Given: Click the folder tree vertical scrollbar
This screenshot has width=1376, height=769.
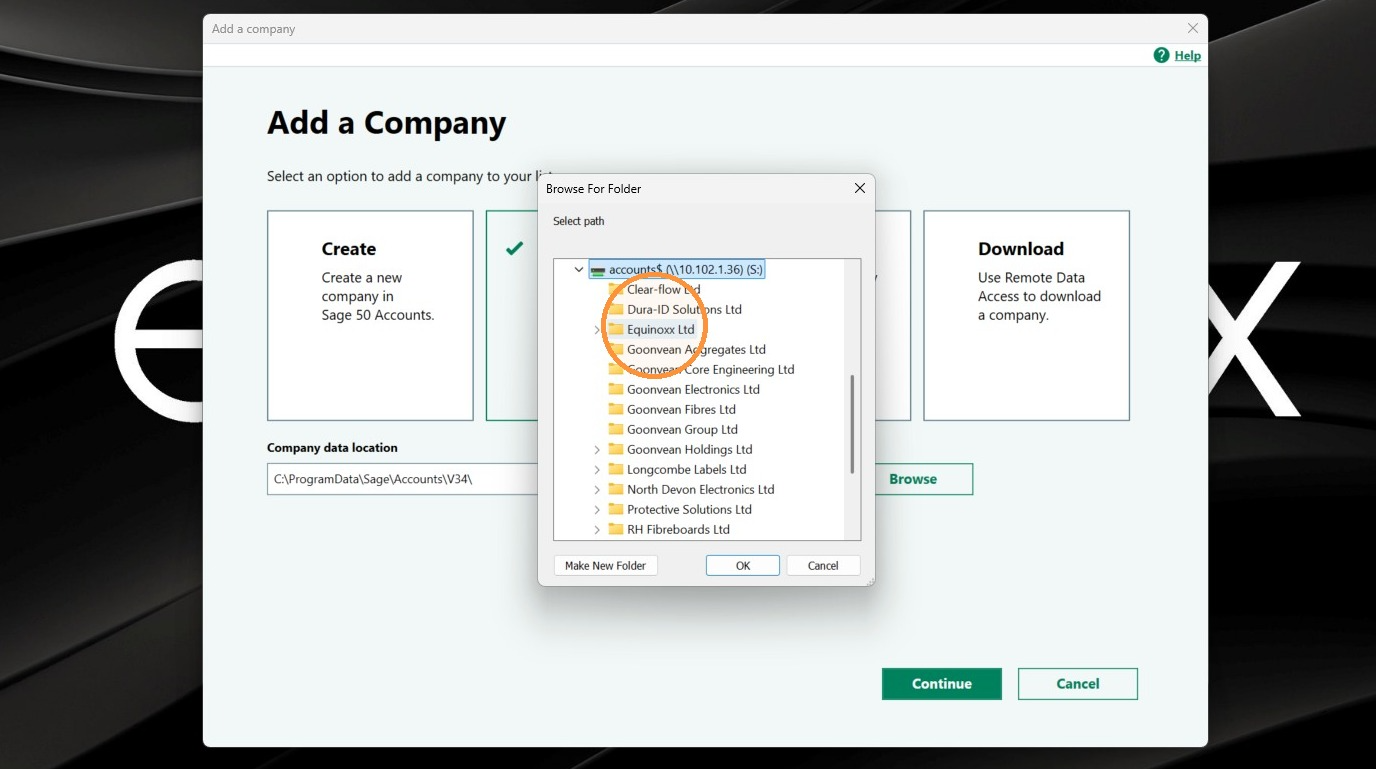Looking at the screenshot, I should (852, 425).
